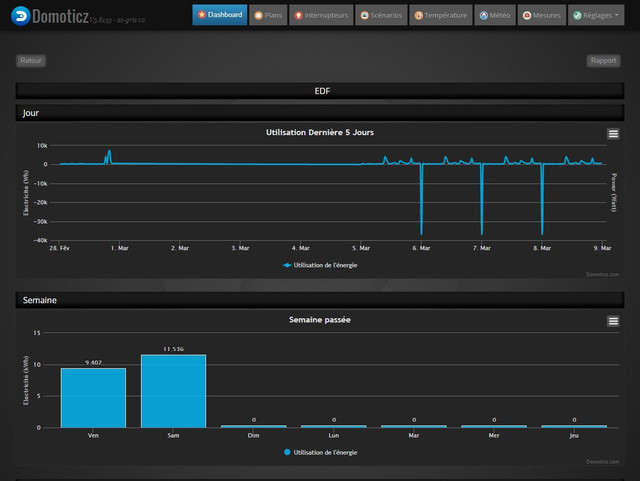640x481 pixels.
Task: Open the Dashboard tab
Action: [x=220, y=15]
